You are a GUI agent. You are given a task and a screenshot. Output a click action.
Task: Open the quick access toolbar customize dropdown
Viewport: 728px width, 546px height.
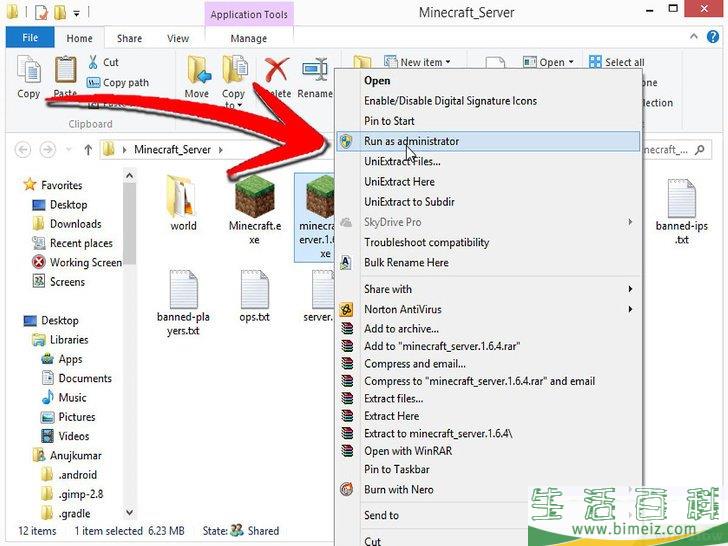(76, 13)
